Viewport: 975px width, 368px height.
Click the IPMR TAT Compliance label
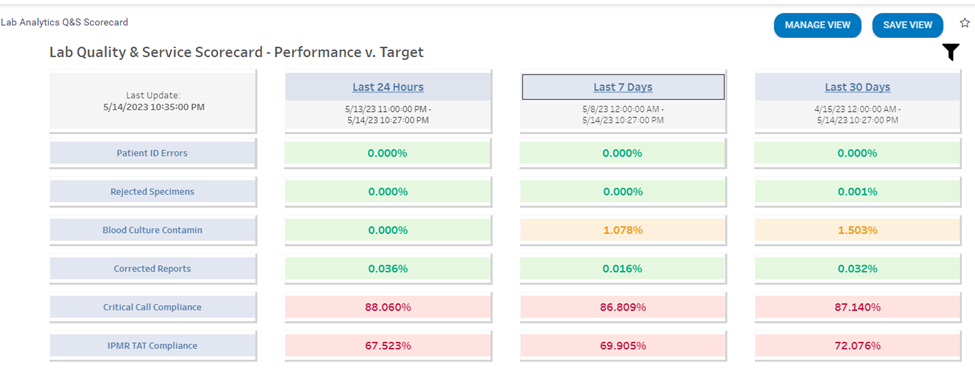pos(152,346)
